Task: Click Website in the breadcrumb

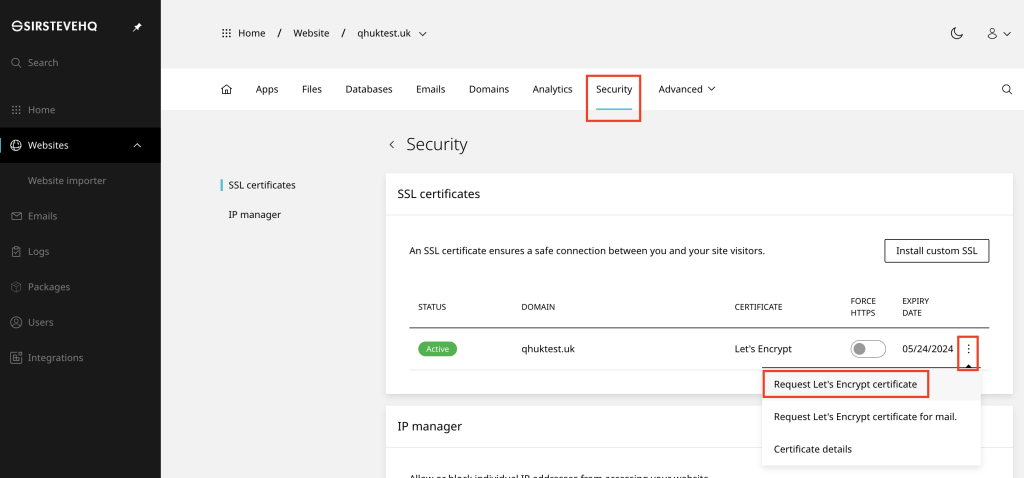Action: click(311, 33)
